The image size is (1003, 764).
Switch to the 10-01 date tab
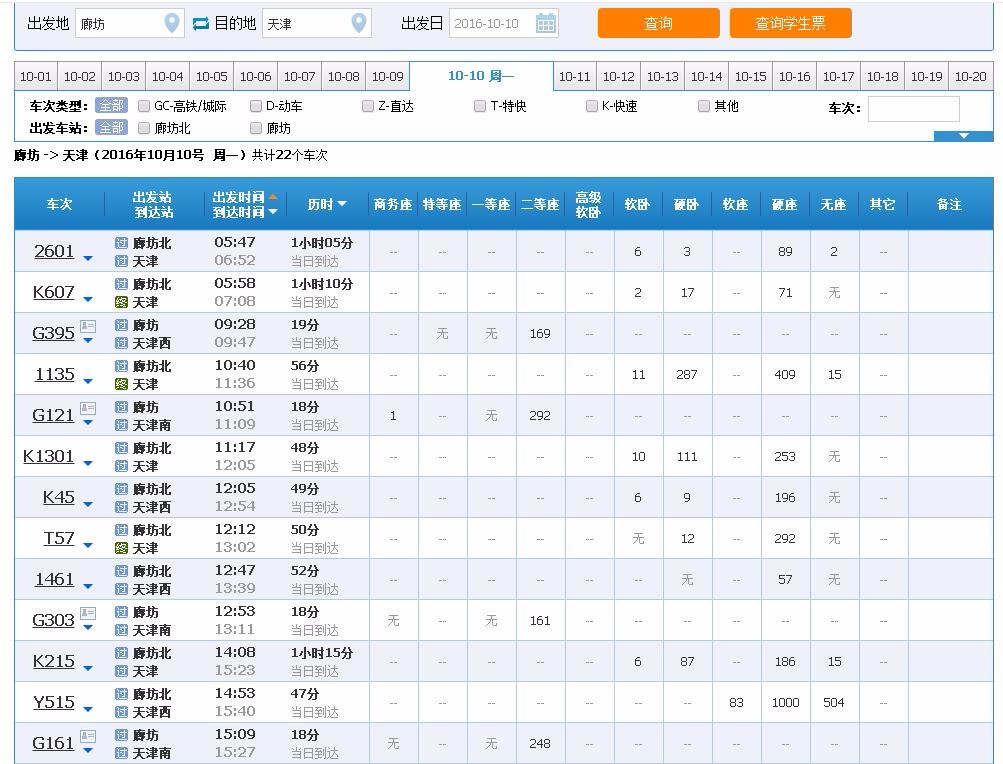[x=36, y=76]
